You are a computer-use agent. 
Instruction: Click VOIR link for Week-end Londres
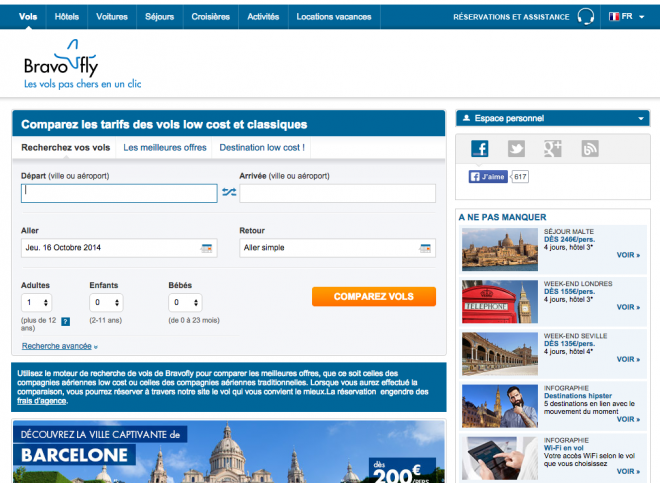(628, 307)
